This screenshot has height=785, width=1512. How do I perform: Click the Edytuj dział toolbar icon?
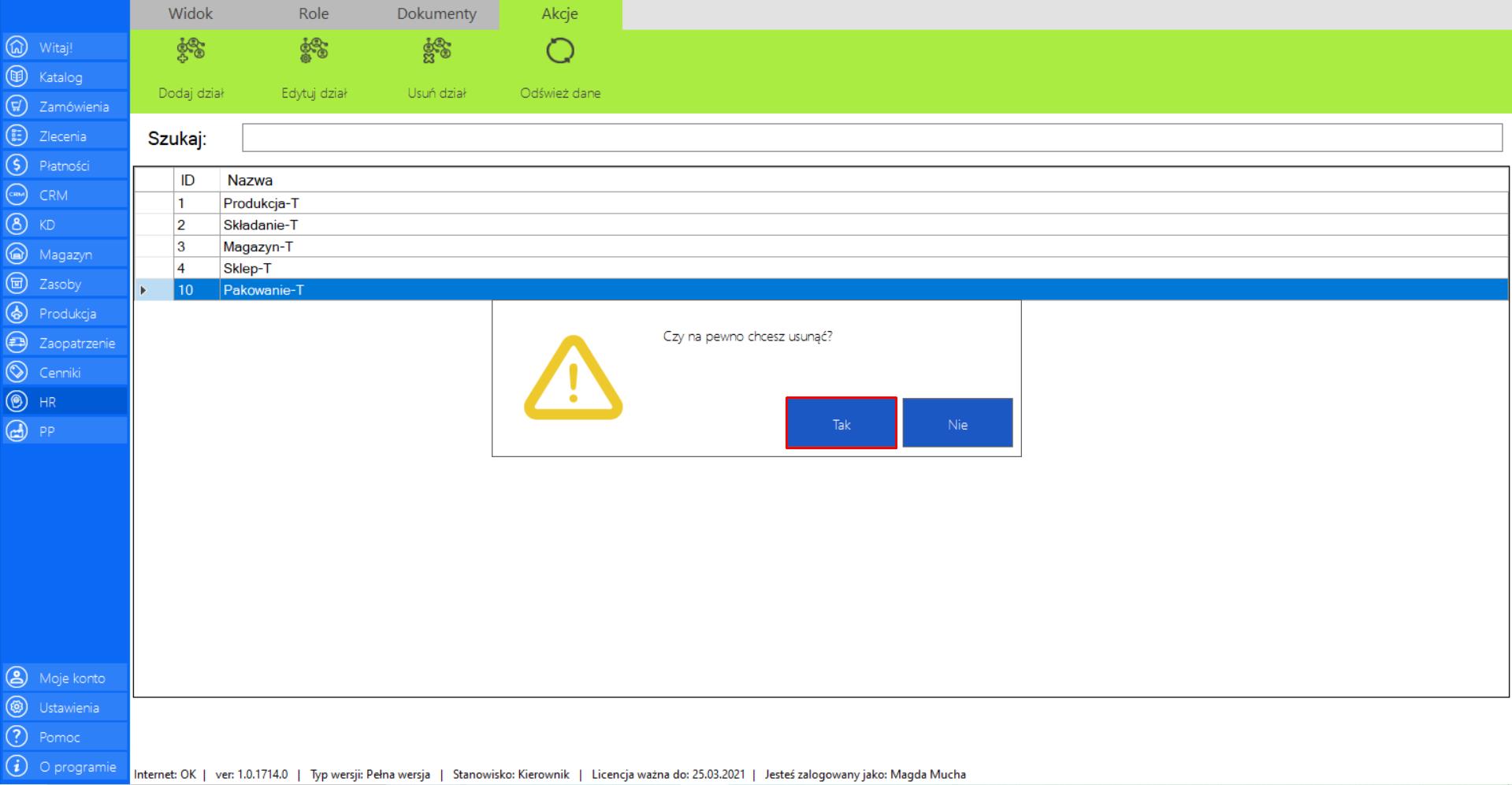tap(314, 50)
